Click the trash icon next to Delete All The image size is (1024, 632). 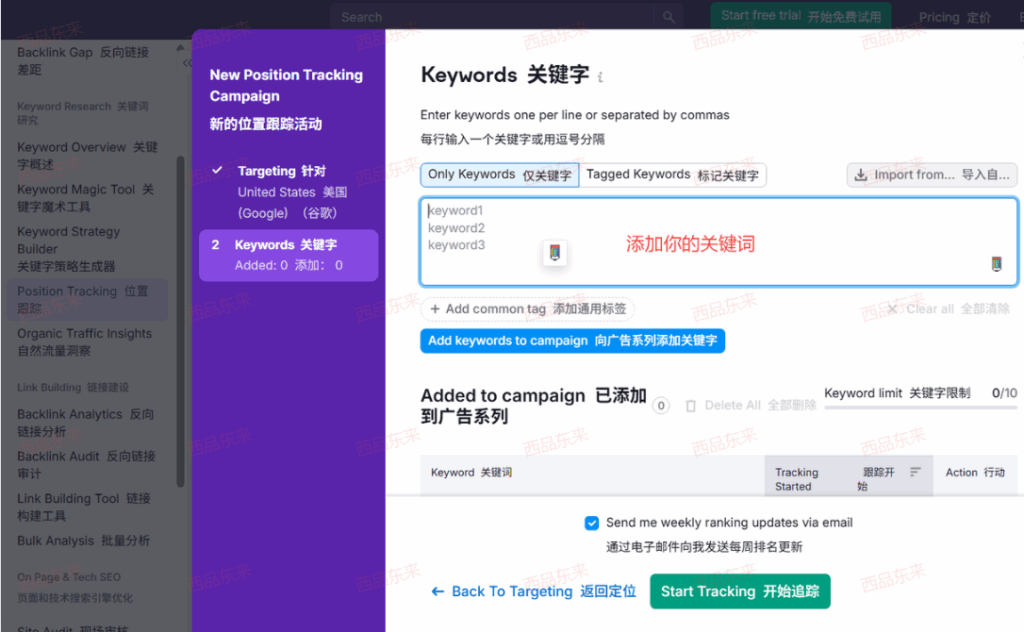(x=690, y=406)
